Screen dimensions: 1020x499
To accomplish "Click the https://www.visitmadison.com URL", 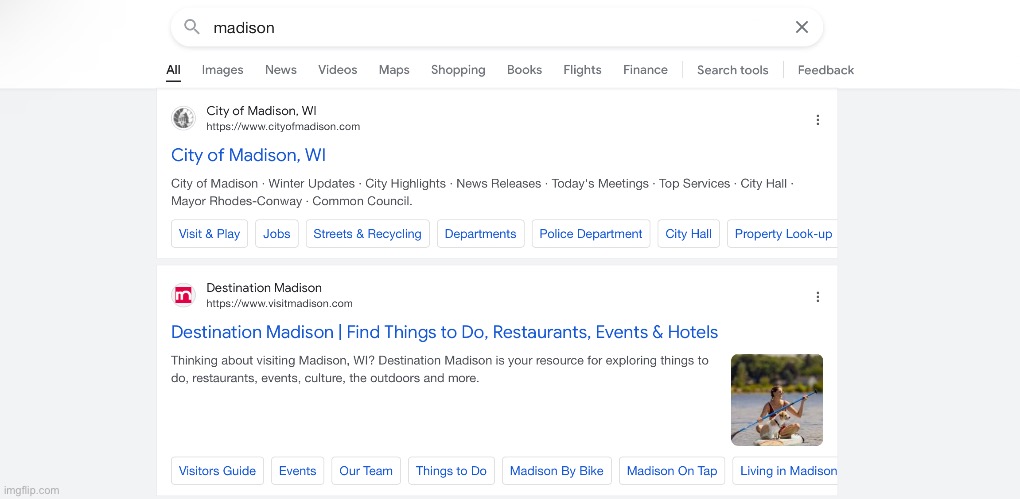I will [x=280, y=304].
